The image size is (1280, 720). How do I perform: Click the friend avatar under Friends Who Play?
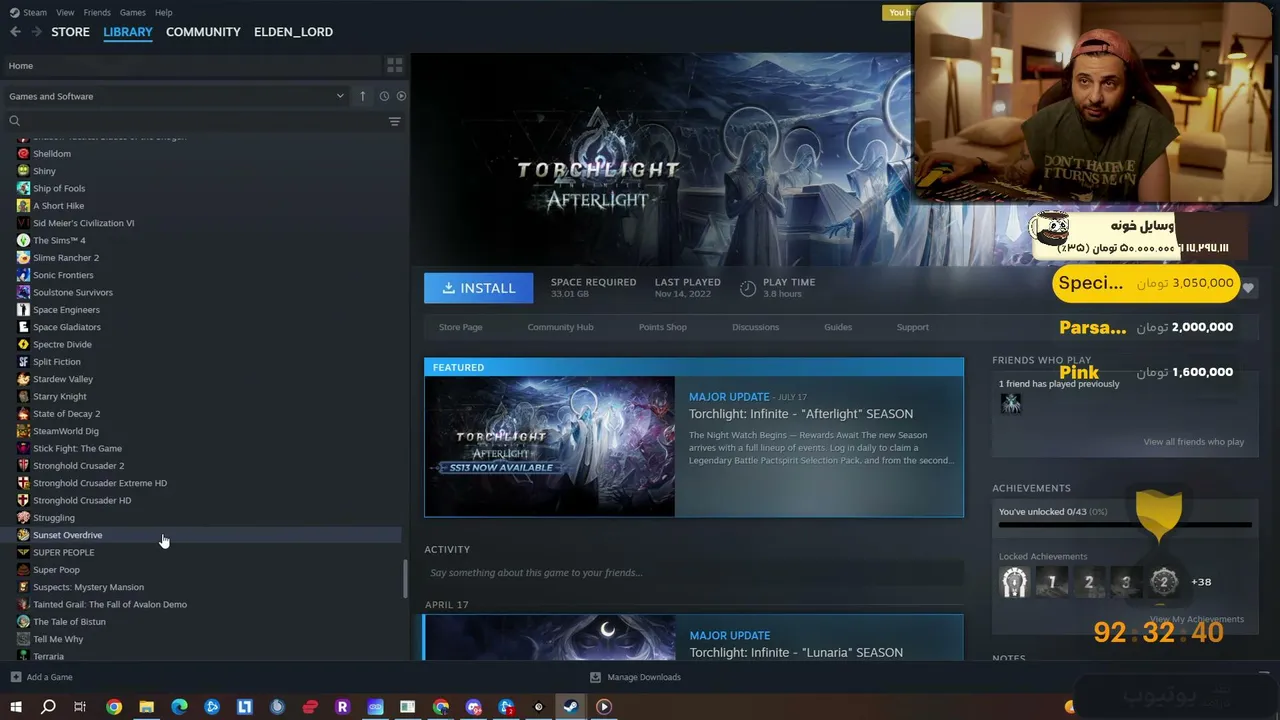(x=1011, y=403)
